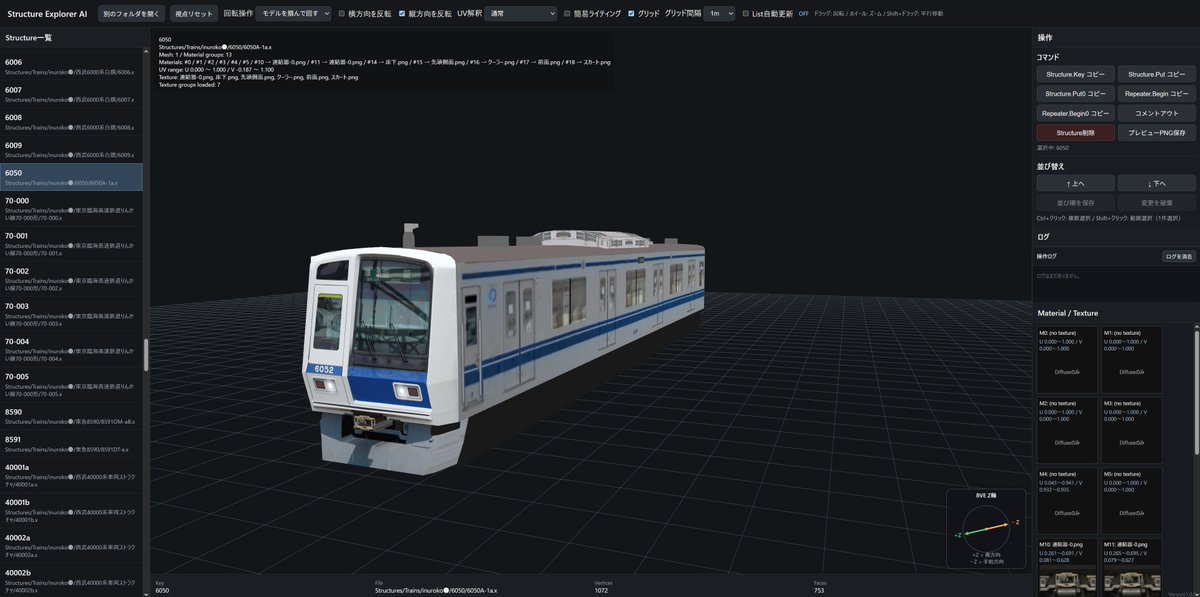Click the M3 (no texture) material card

point(1132,430)
